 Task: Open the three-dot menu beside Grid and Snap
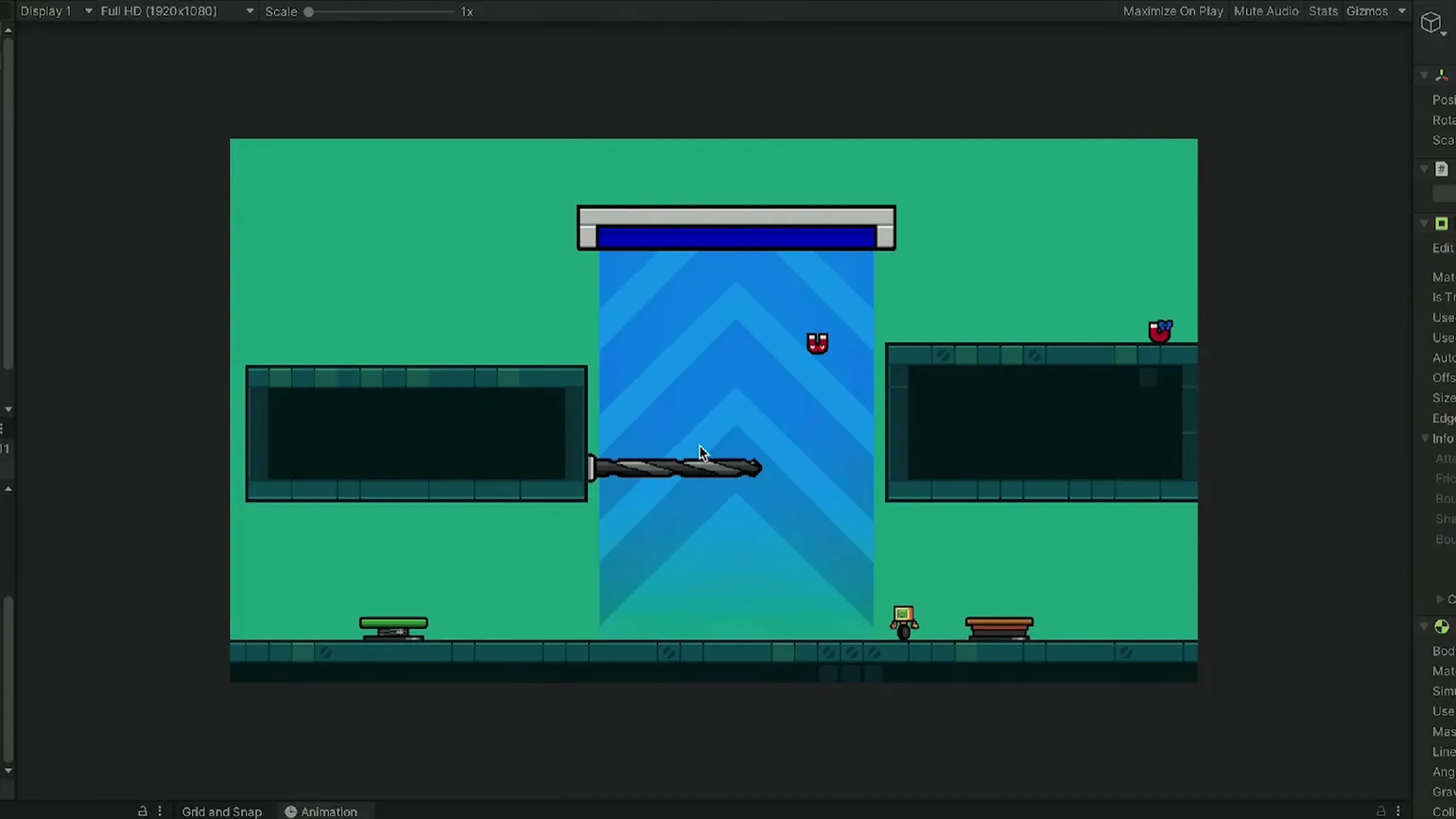[x=160, y=811]
